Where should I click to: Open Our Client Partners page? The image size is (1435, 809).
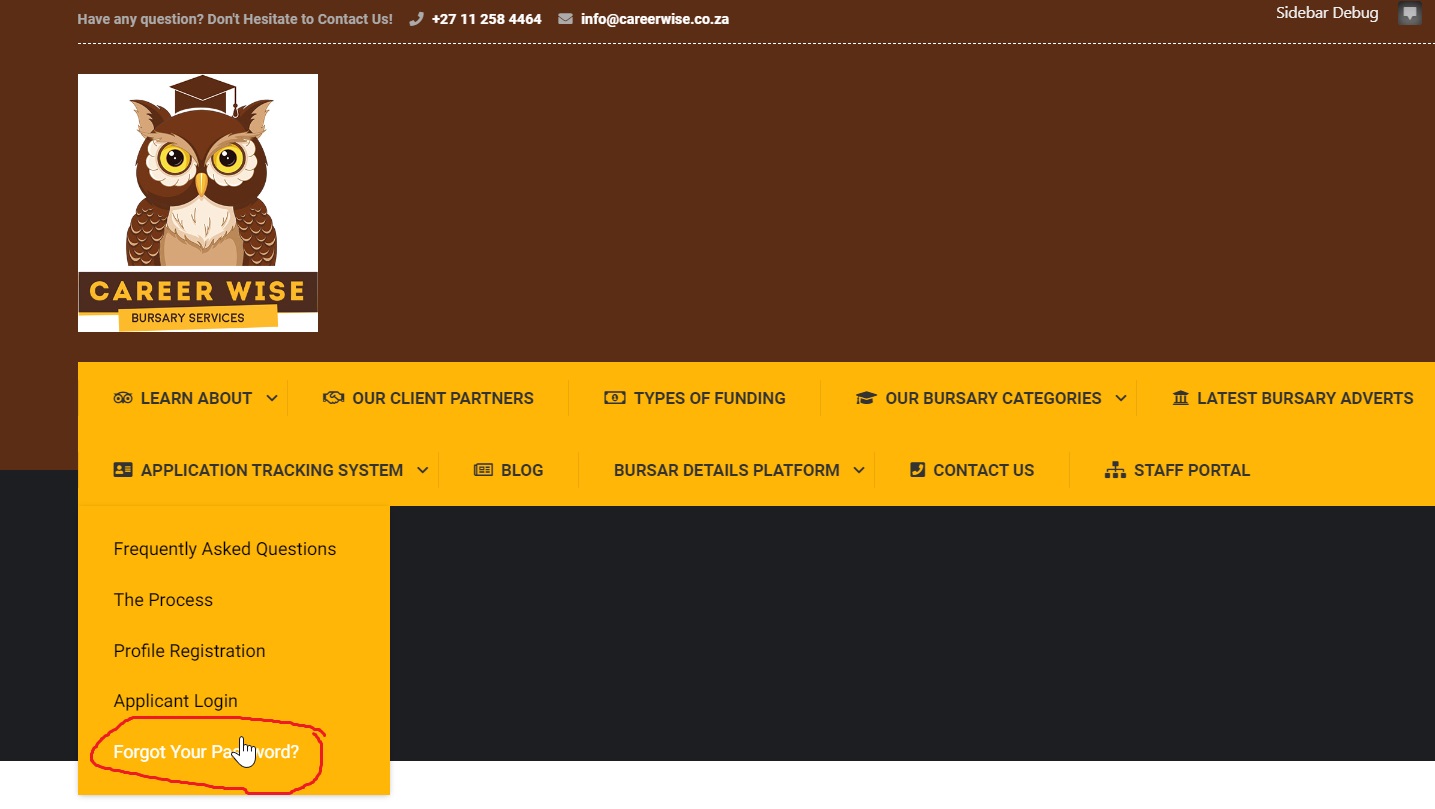443,398
